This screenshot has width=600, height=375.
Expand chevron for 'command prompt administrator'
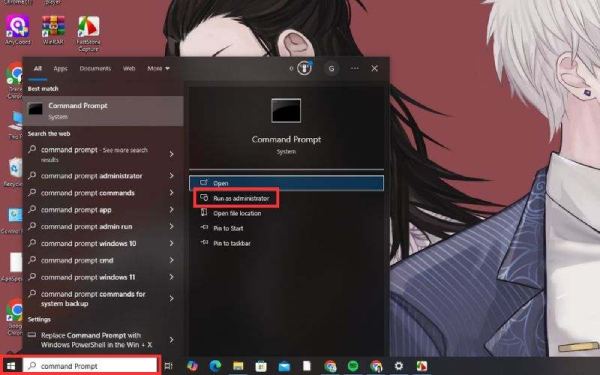(171, 176)
